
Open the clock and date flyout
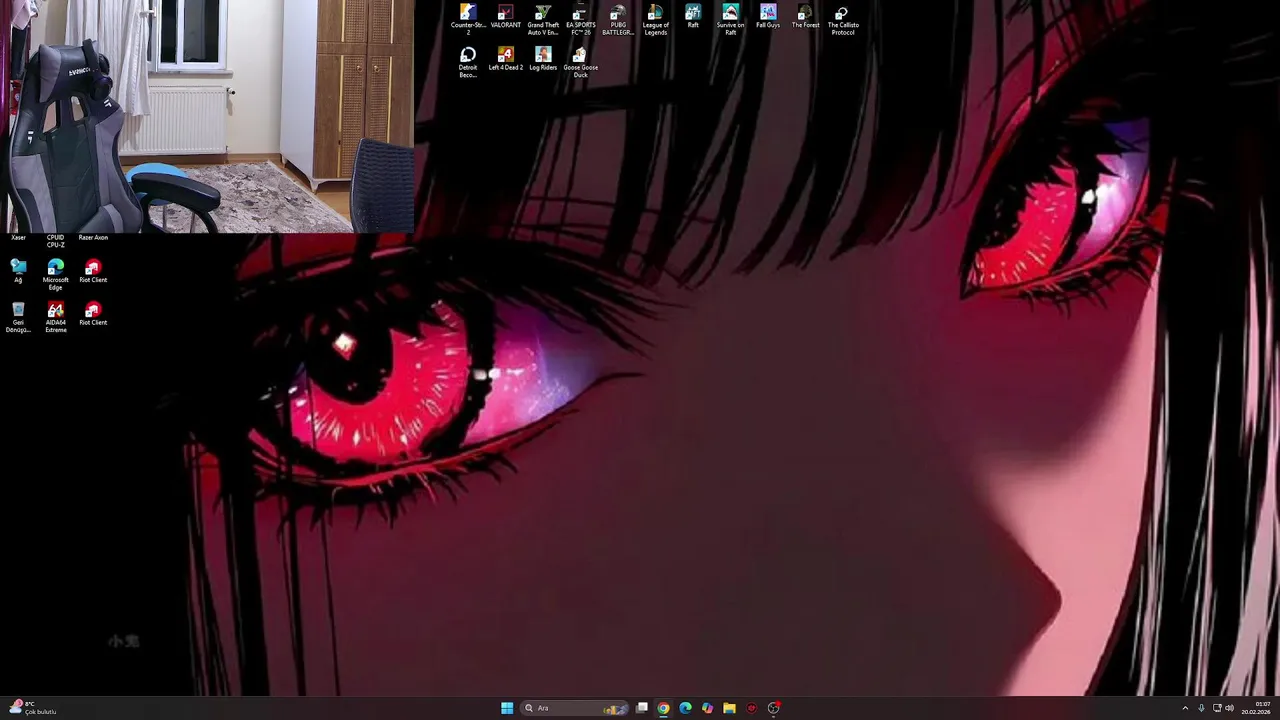click(x=1256, y=708)
